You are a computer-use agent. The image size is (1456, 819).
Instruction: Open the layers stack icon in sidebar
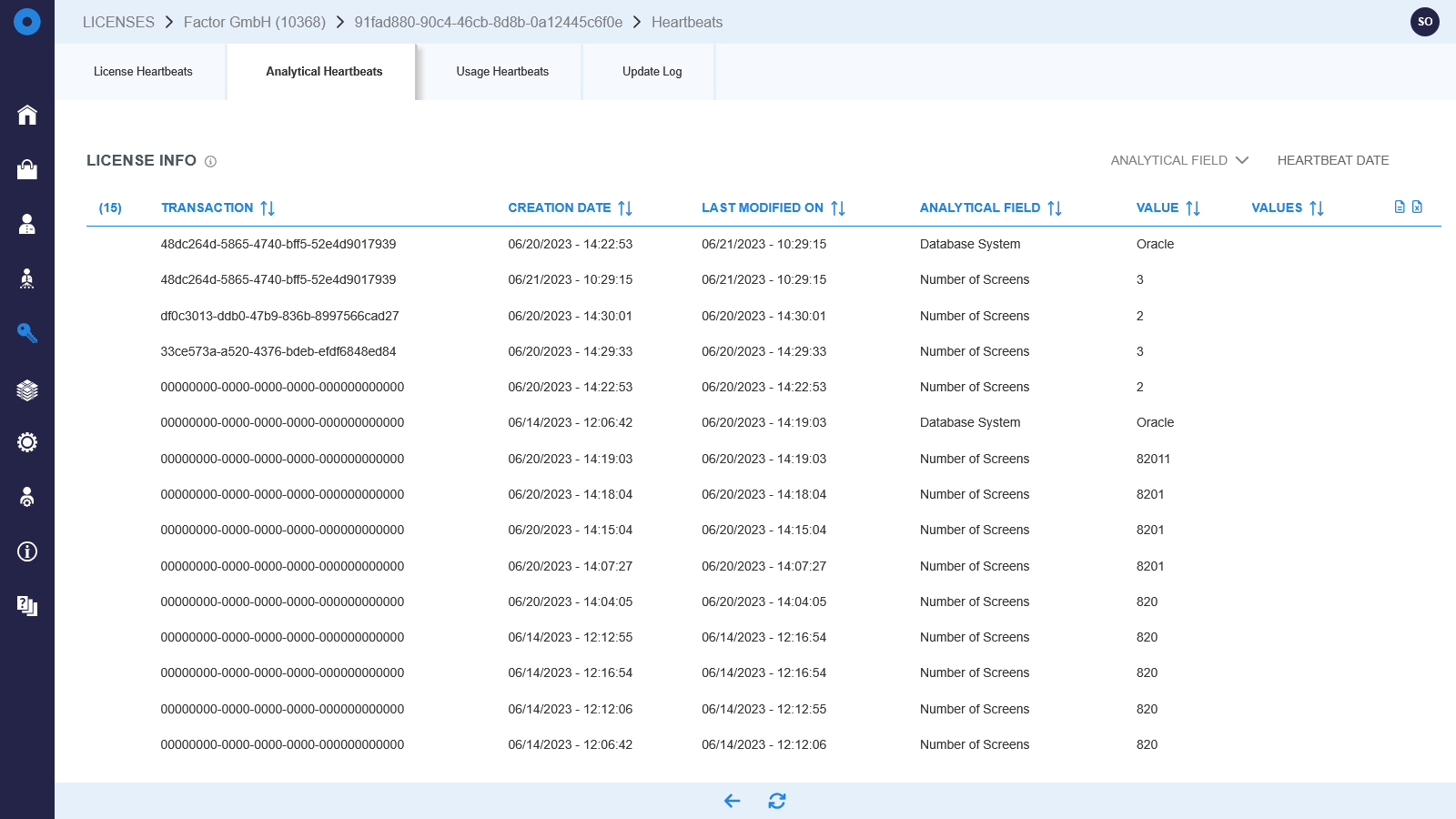click(x=27, y=389)
